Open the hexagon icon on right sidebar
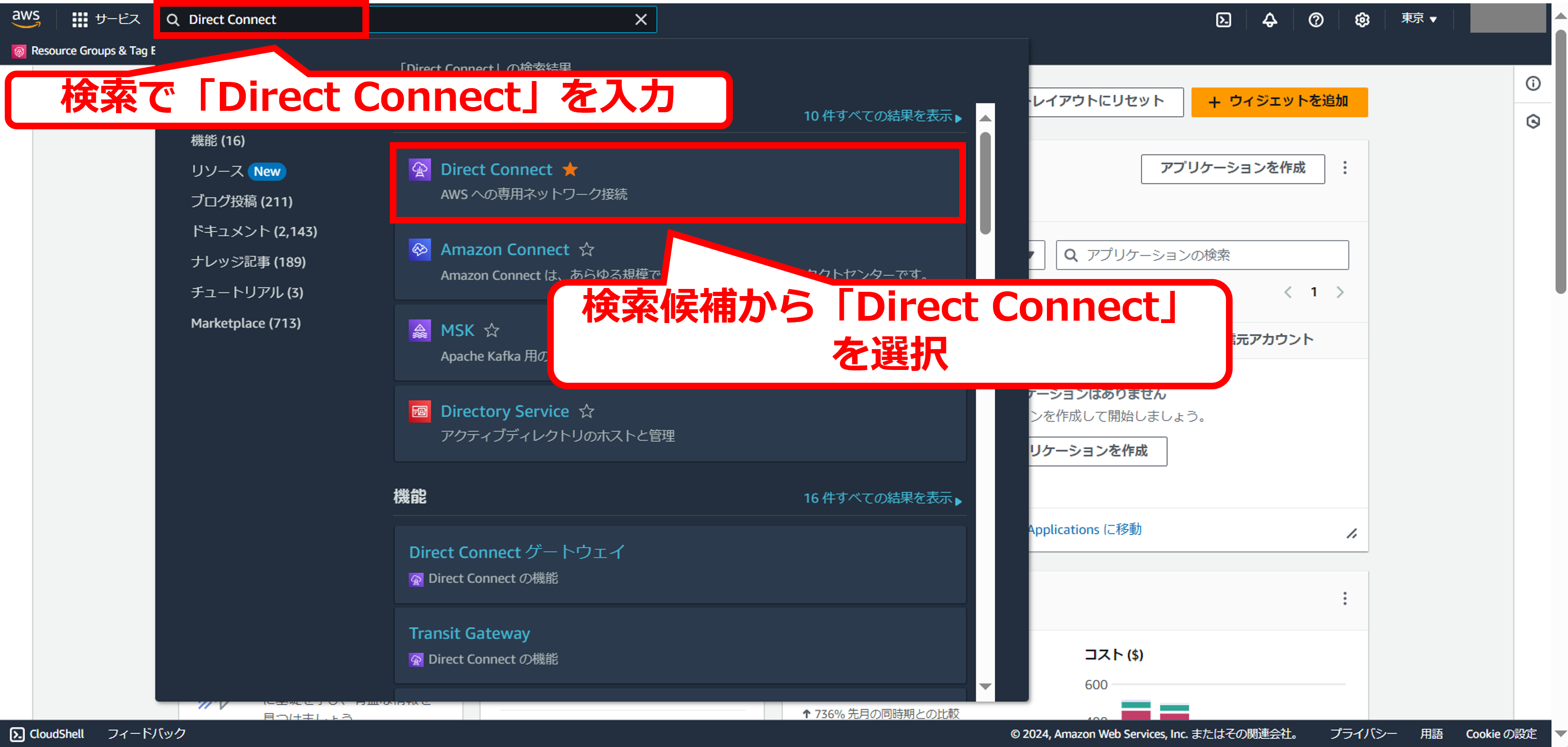 click(1532, 121)
